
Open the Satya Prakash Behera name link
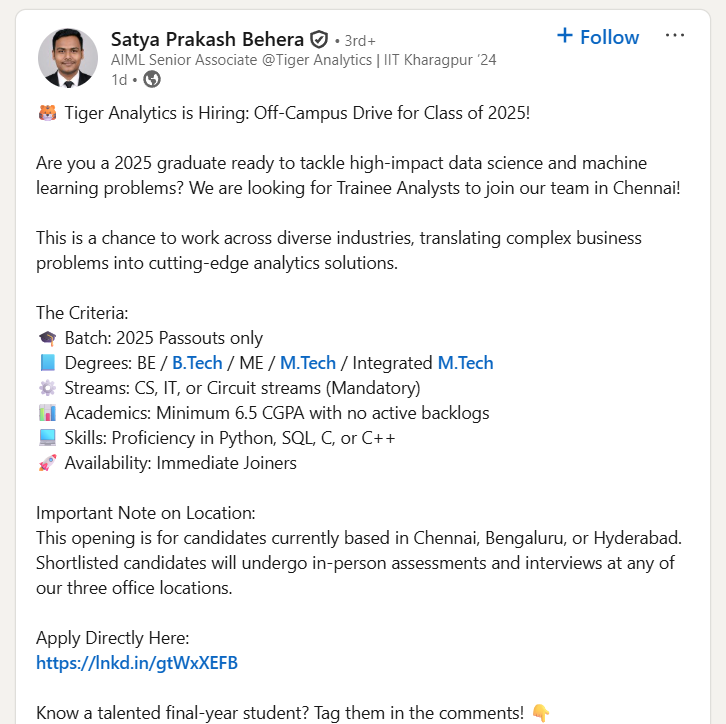[x=207, y=40]
